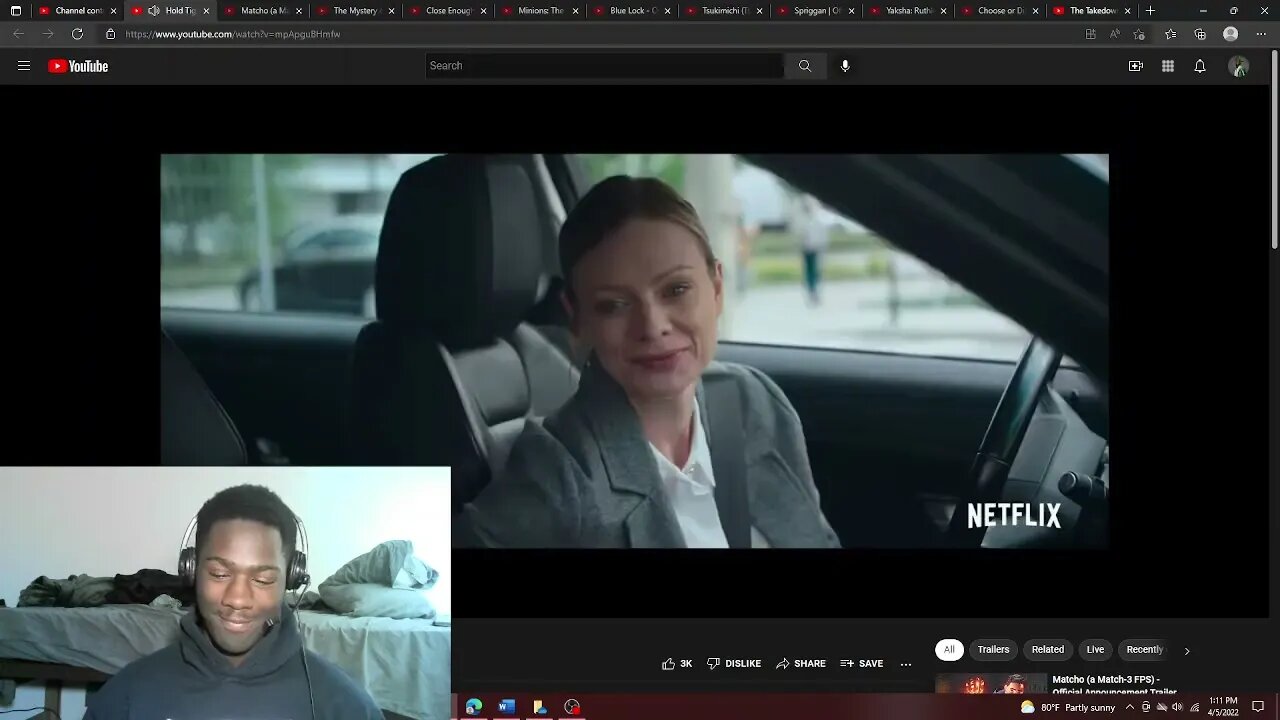Reload the page with refresh icon
Viewport: 1280px width, 720px height.
point(77,34)
